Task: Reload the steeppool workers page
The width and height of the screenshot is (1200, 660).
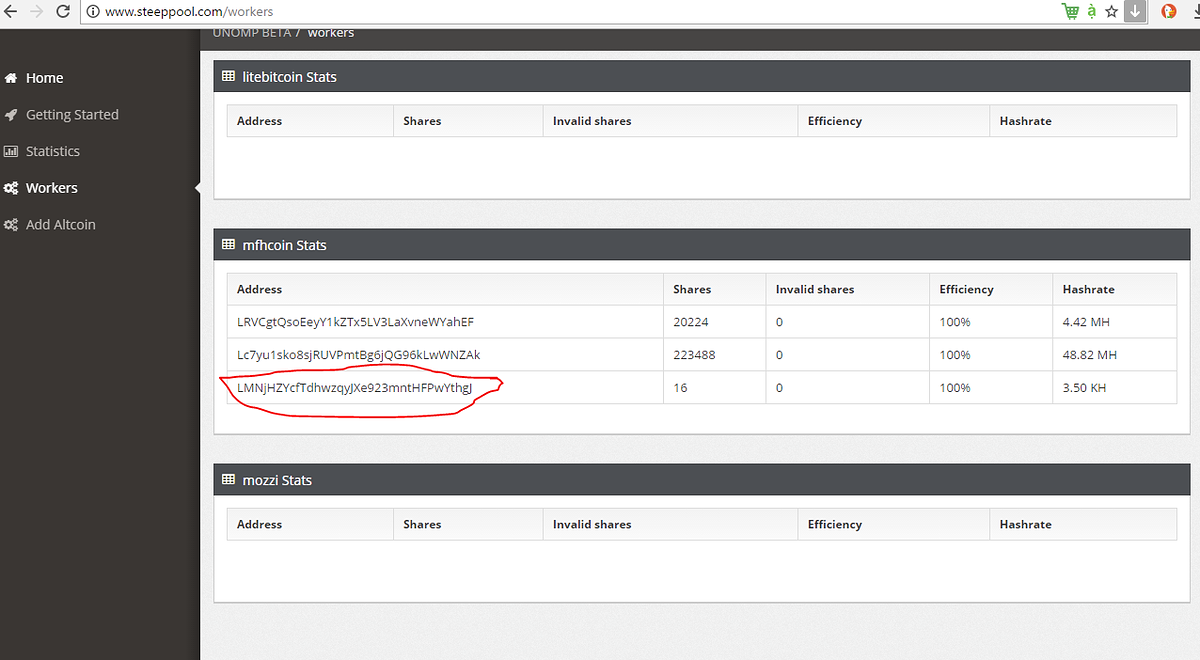Action: pyautogui.click(x=63, y=12)
